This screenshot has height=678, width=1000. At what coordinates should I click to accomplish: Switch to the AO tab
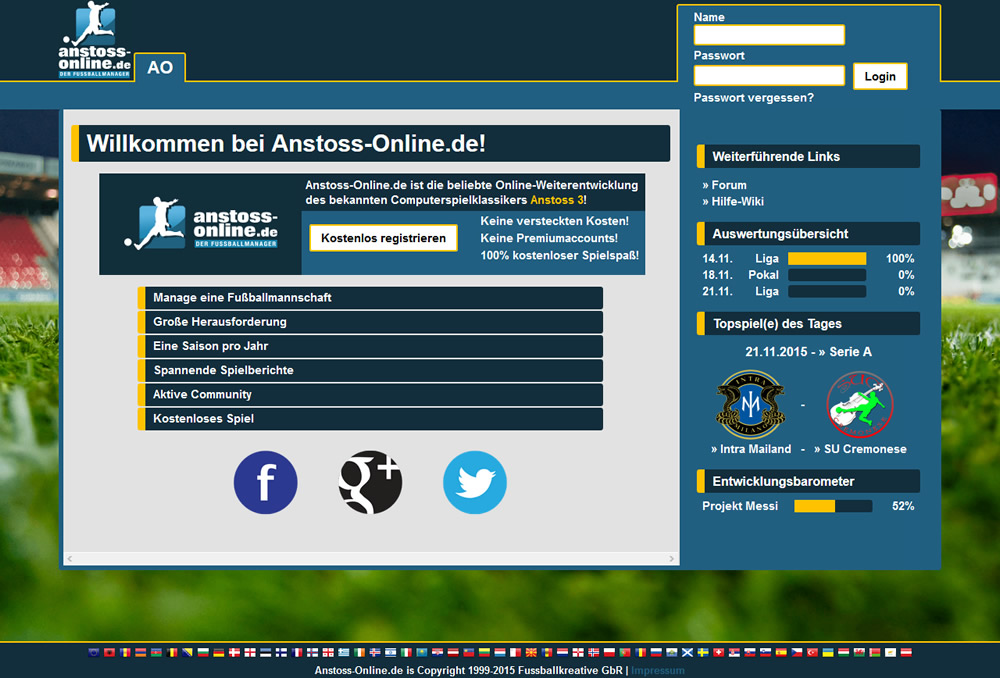pyautogui.click(x=160, y=67)
